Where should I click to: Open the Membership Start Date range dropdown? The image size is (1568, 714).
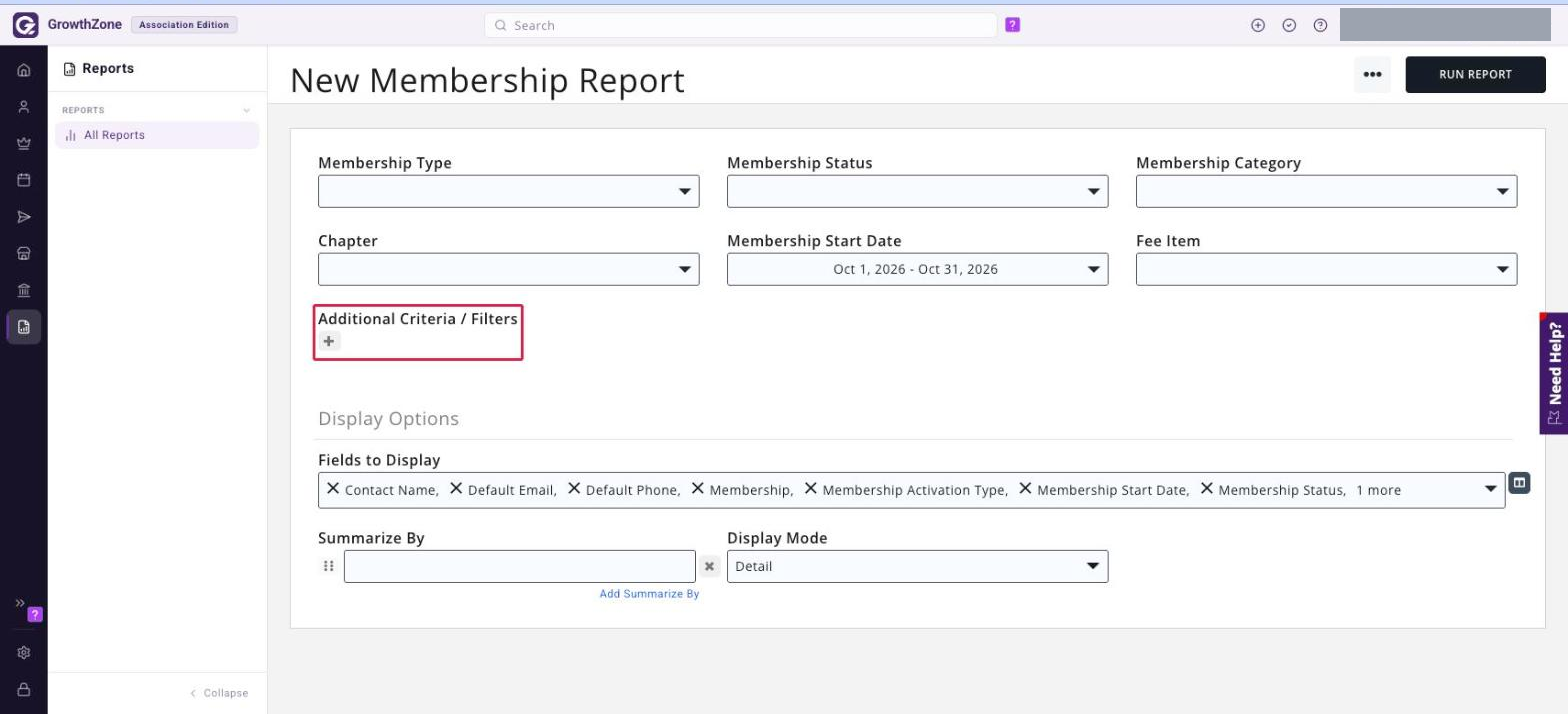(x=917, y=269)
